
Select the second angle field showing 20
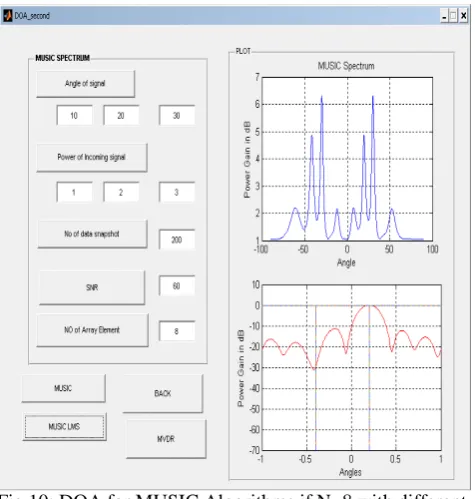click(x=121, y=116)
